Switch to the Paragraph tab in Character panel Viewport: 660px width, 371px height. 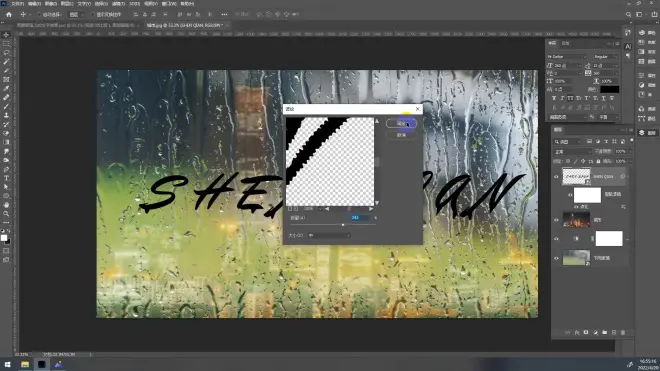566,43
